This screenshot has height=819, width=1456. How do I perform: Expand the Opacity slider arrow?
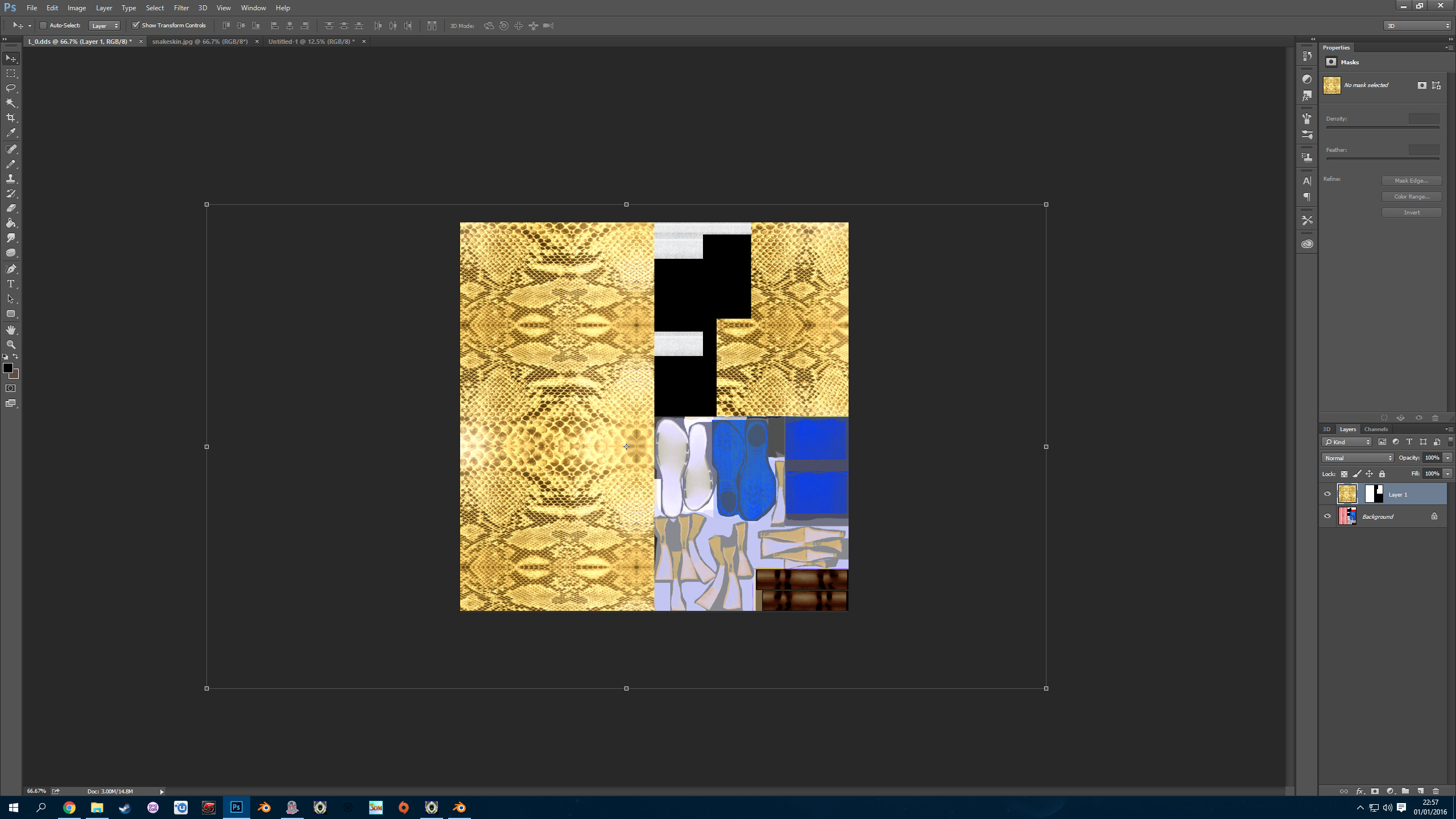1447,458
